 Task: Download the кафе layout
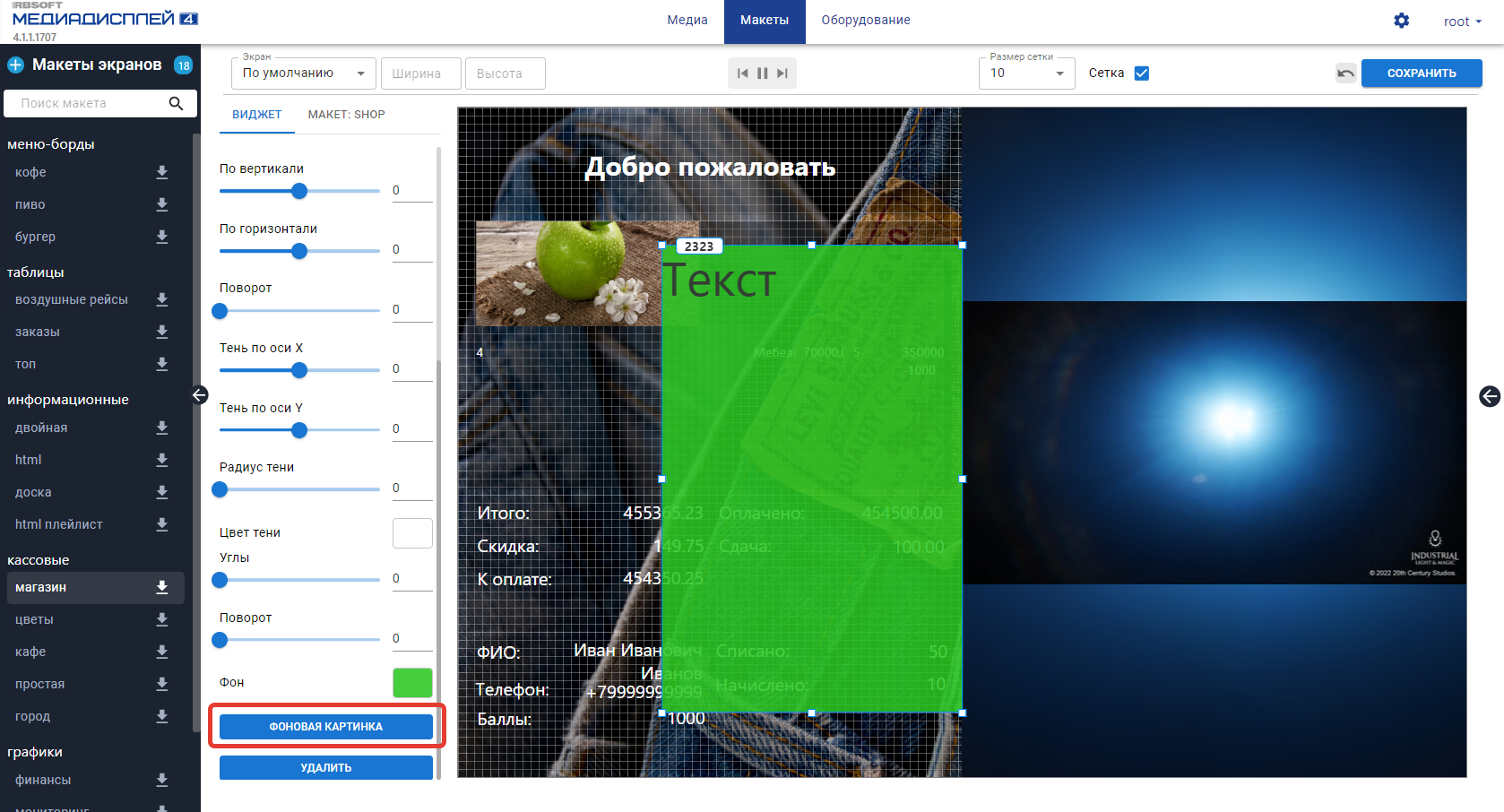tap(162, 652)
